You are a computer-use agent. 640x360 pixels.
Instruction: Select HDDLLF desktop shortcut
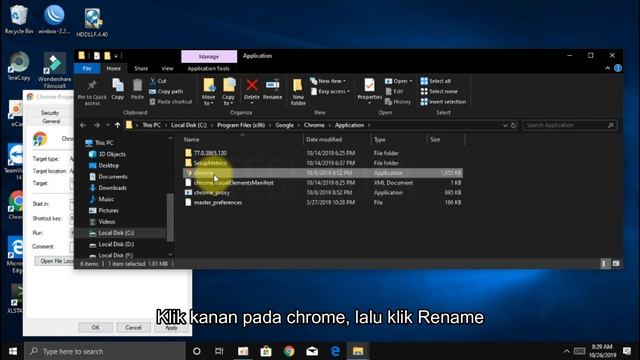pyautogui.click(x=92, y=23)
